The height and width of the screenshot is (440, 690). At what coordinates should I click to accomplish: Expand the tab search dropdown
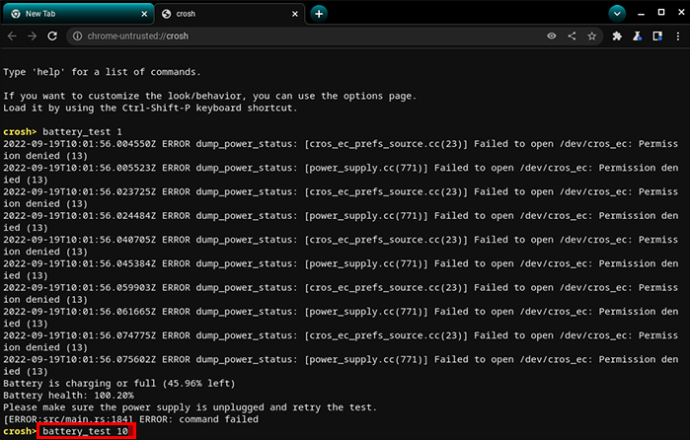[617, 14]
